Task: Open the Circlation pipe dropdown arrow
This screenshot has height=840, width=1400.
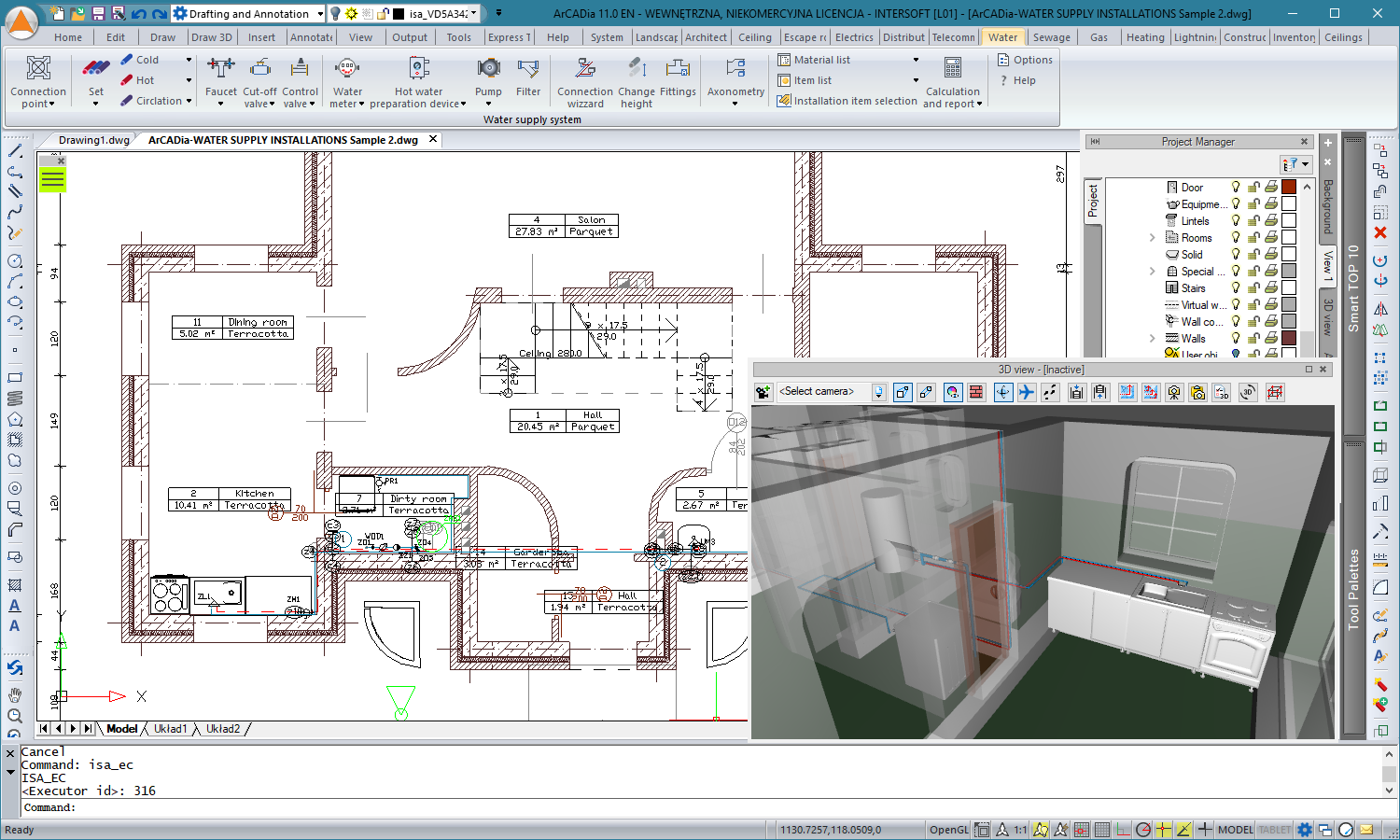Action: [x=189, y=101]
